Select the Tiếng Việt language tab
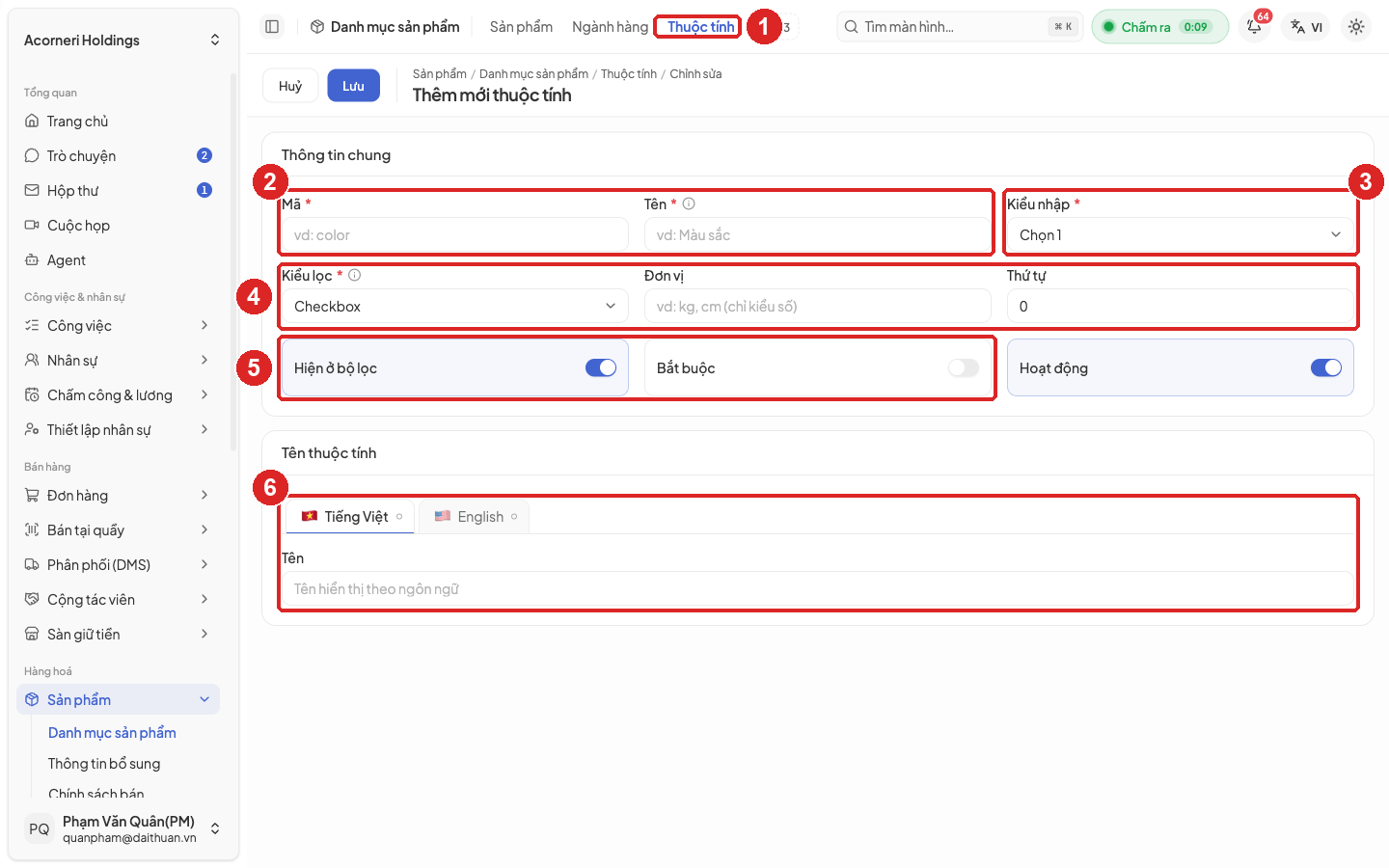This screenshot has height=868, width=1389. 351,517
